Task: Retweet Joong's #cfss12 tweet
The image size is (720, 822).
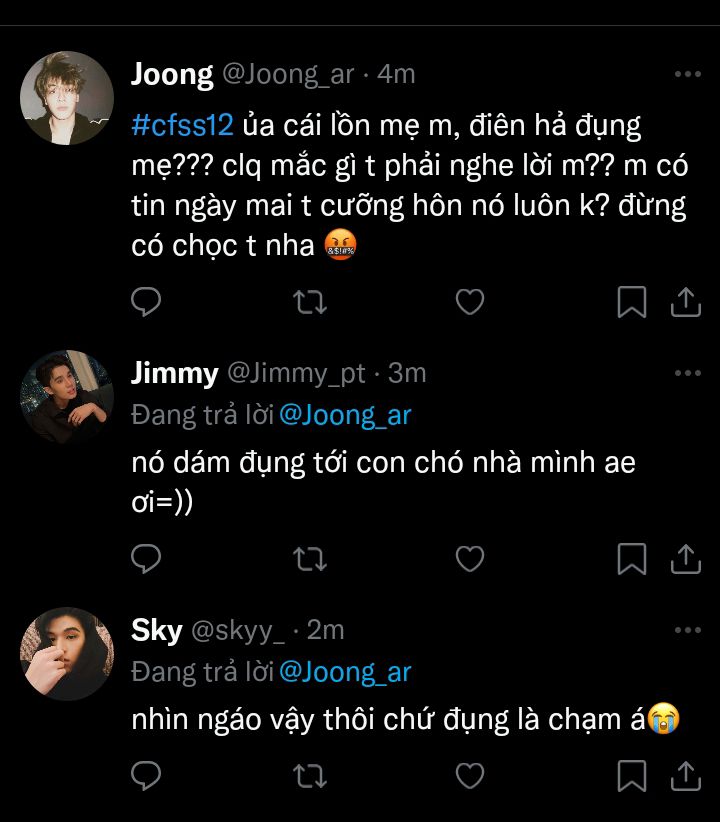Action: (x=309, y=301)
